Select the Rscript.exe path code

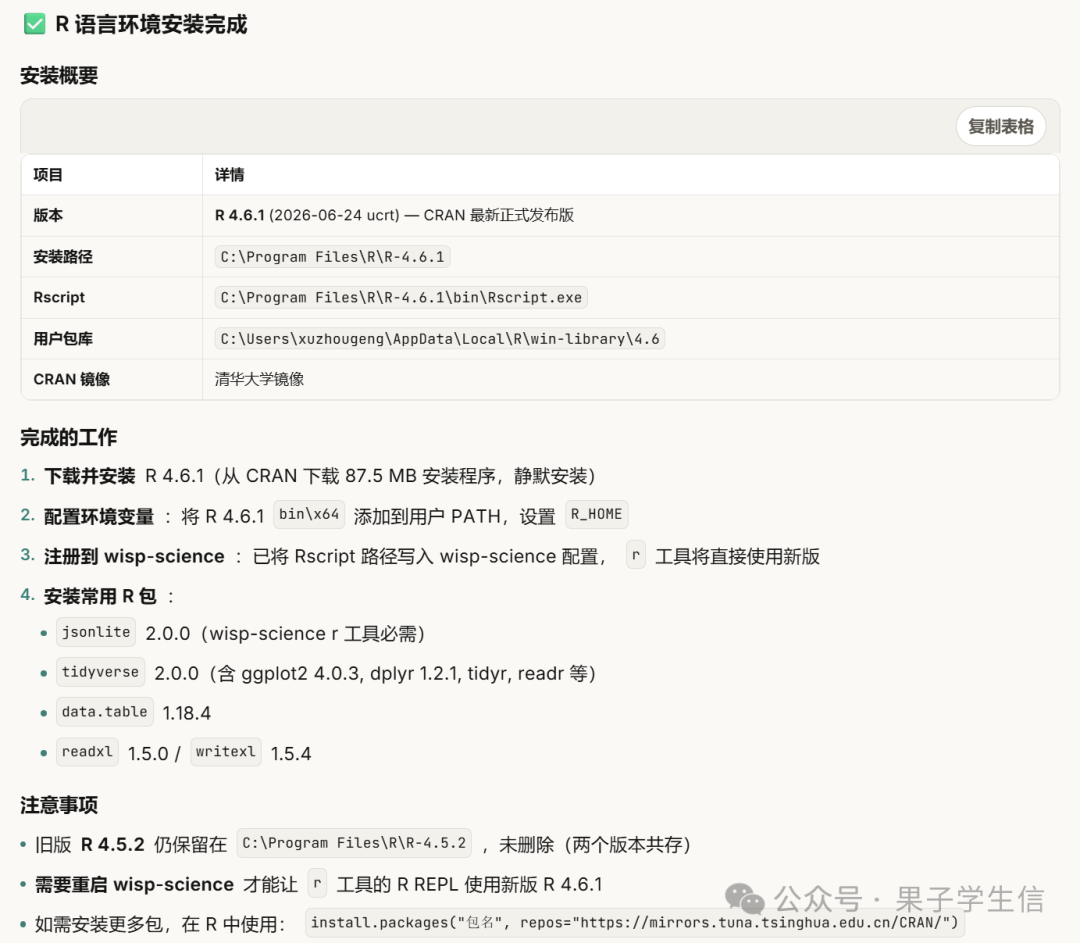401,298
